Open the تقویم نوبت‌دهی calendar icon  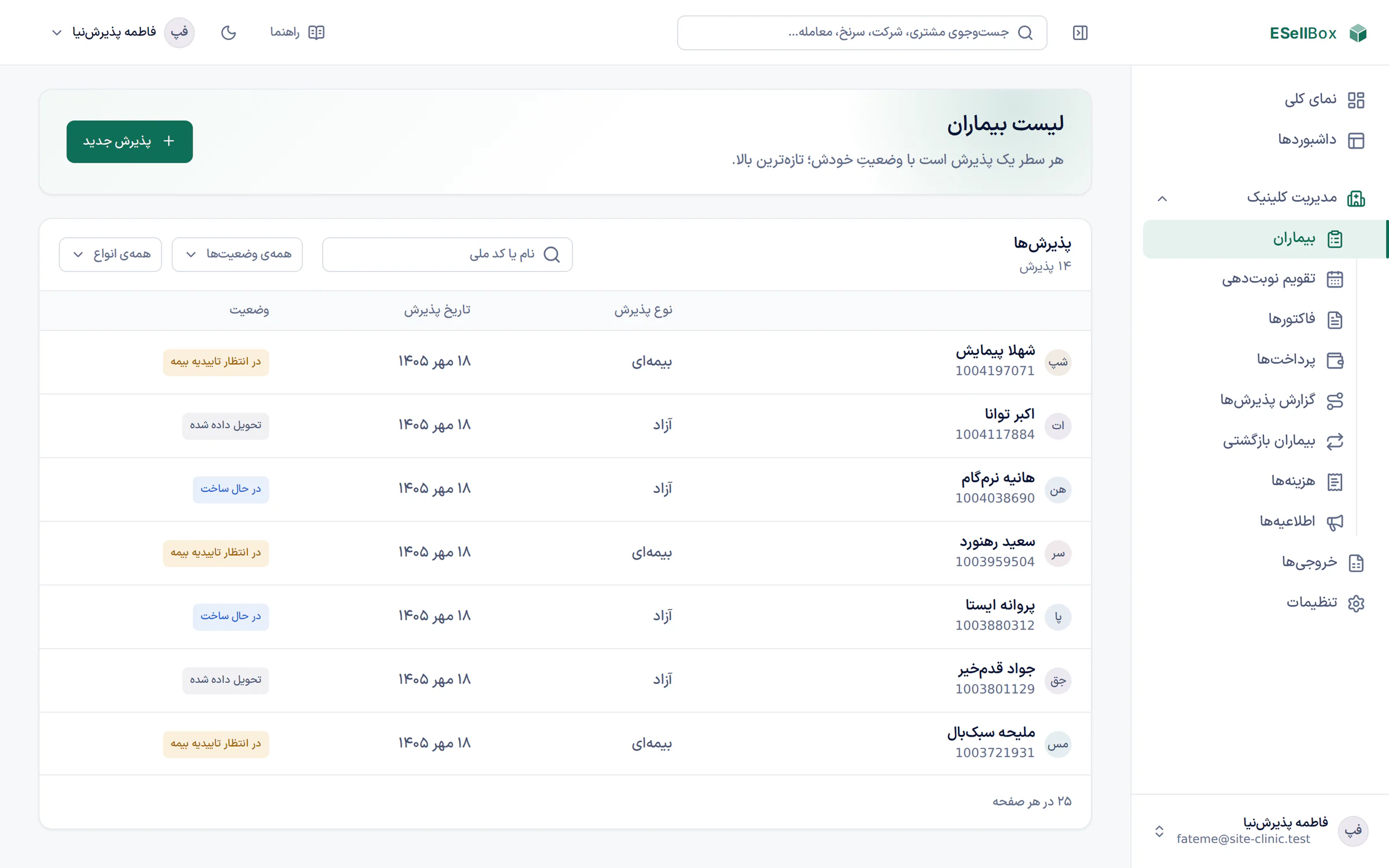pyautogui.click(x=1335, y=279)
